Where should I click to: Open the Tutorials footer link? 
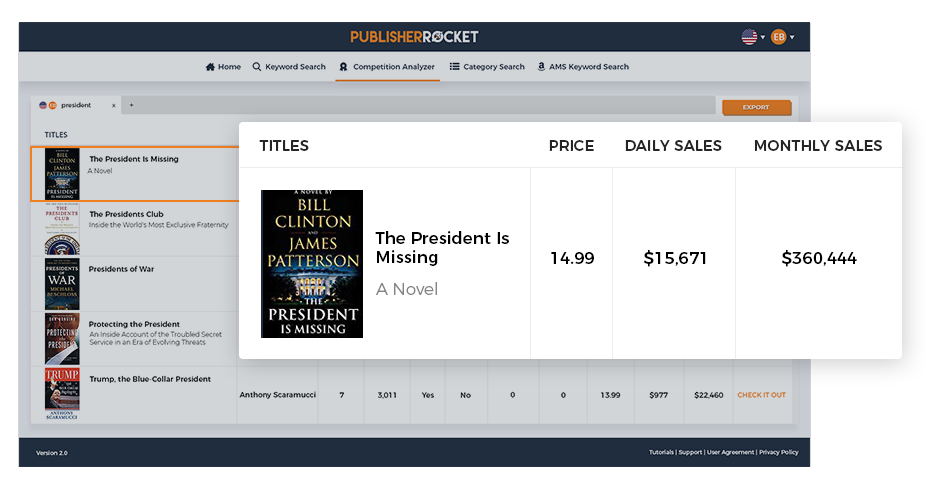661,453
